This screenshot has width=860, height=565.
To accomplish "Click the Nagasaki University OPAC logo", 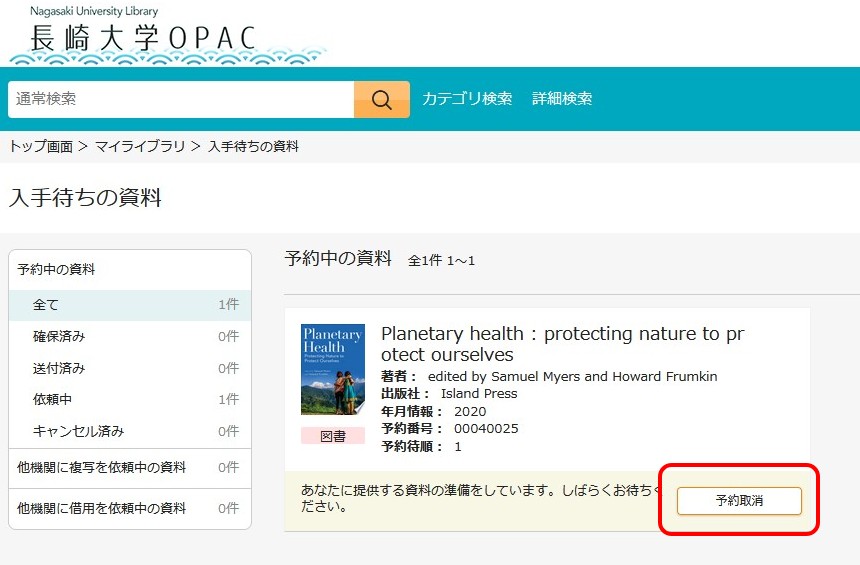I will [x=145, y=35].
